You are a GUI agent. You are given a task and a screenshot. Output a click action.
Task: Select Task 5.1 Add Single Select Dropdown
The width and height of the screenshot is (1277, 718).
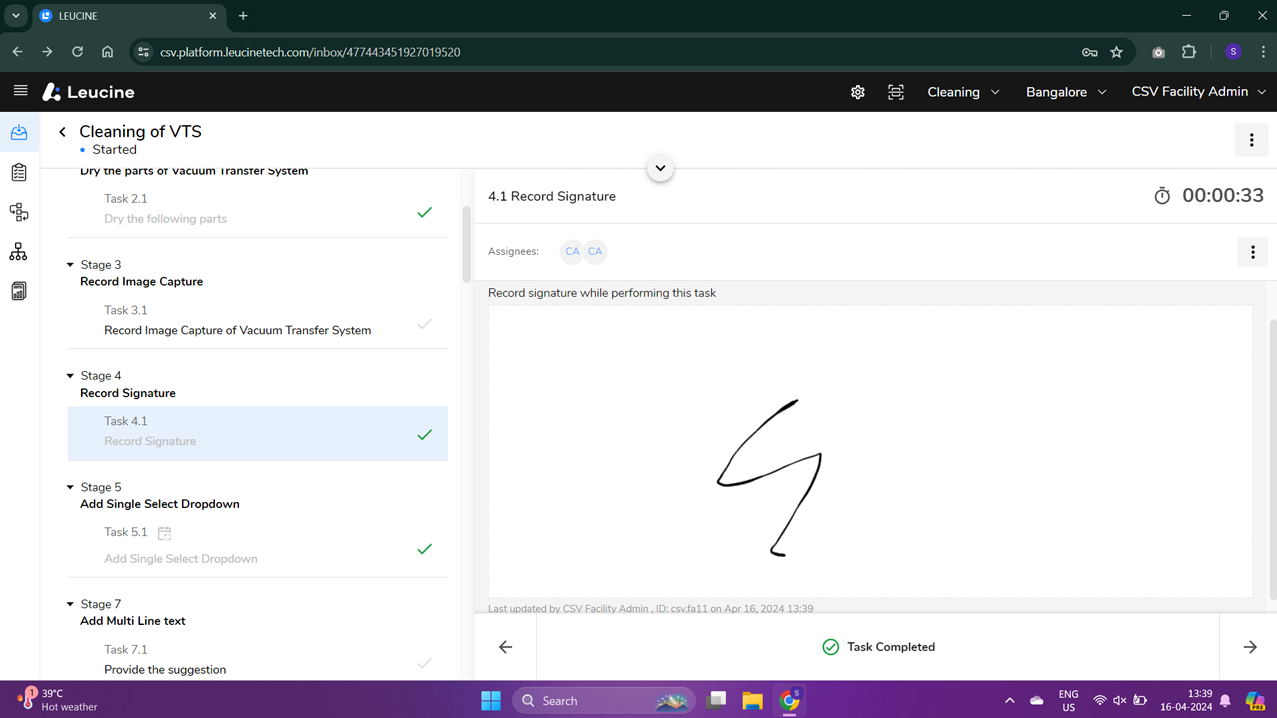[x=258, y=546]
